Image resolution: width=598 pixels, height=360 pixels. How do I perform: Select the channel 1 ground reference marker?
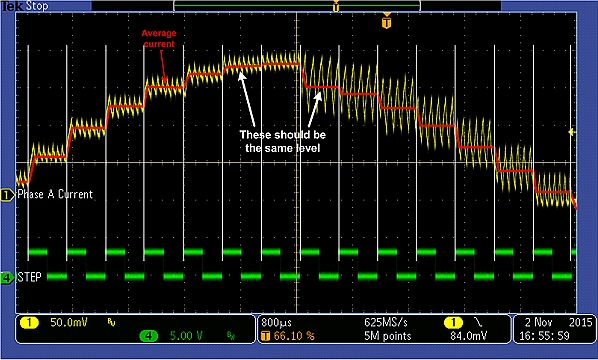point(6,195)
